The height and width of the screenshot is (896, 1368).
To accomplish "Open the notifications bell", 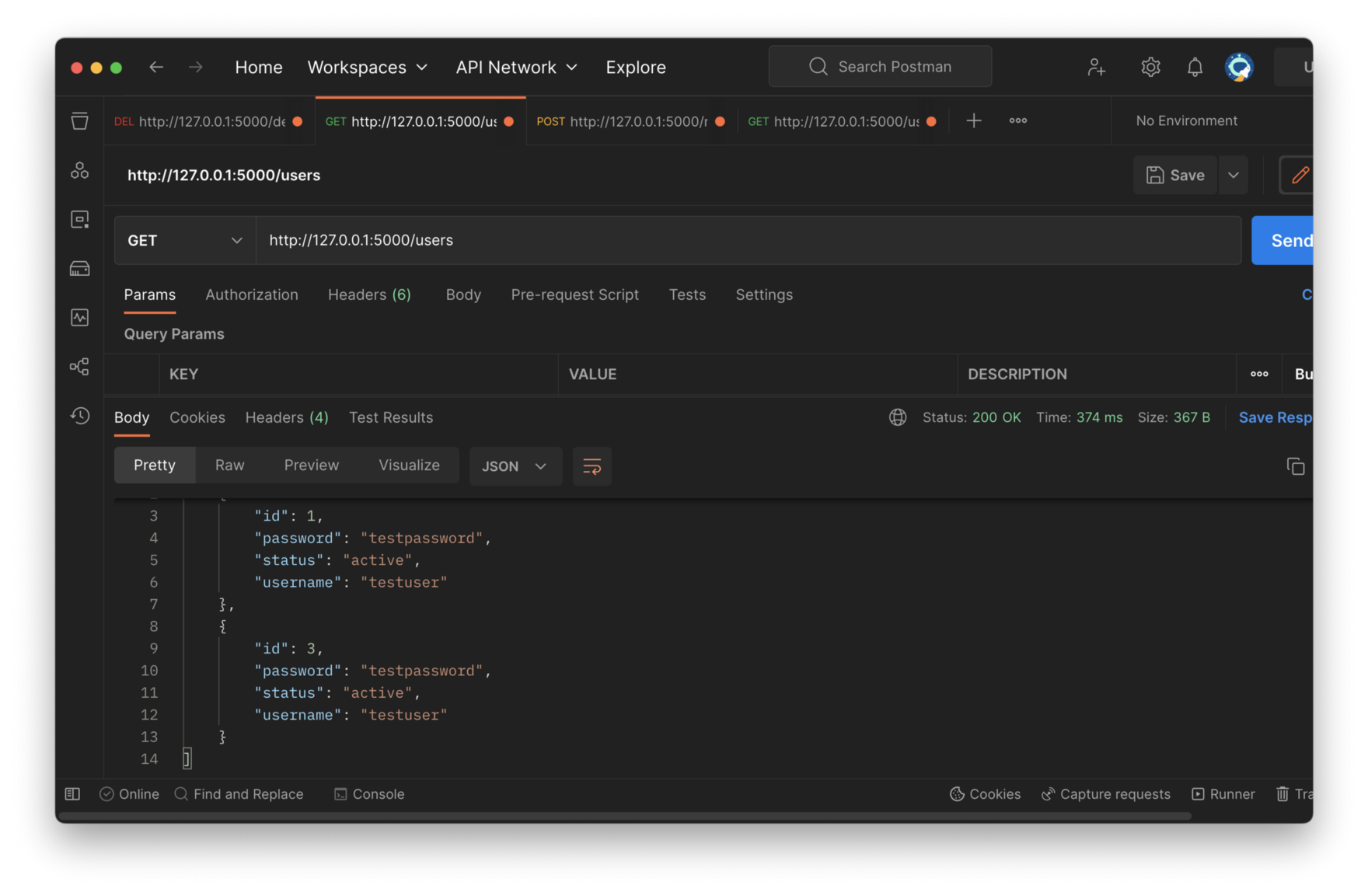I will pos(1195,67).
